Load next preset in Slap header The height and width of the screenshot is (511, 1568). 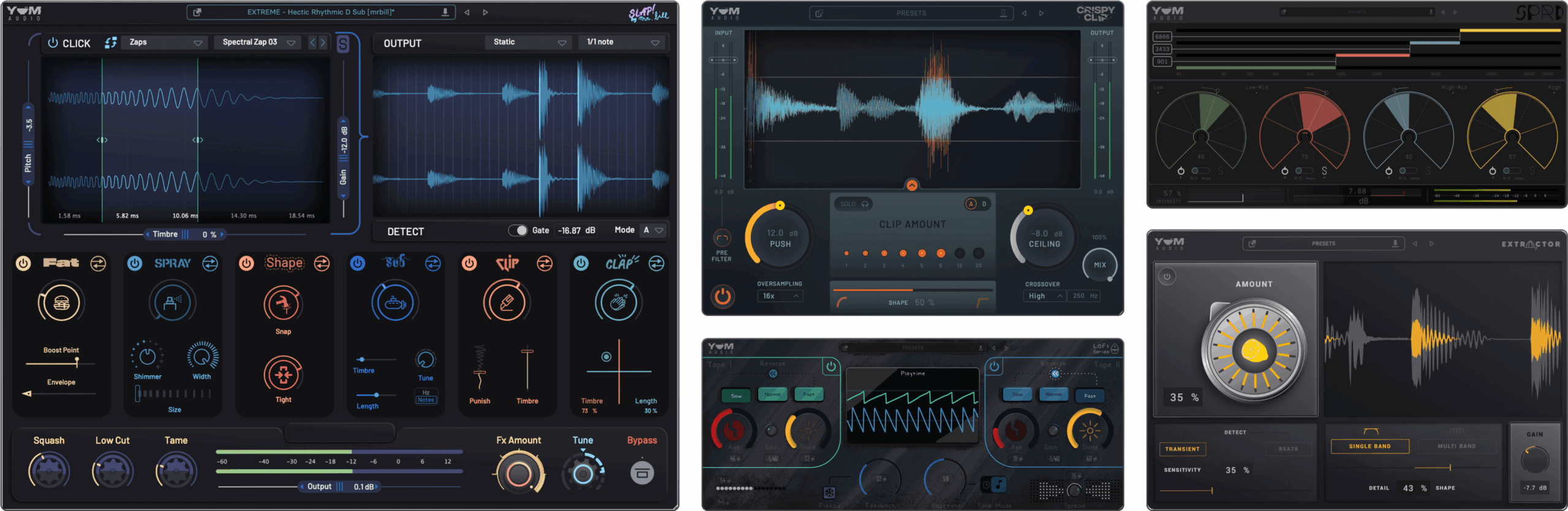coord(486,12)
